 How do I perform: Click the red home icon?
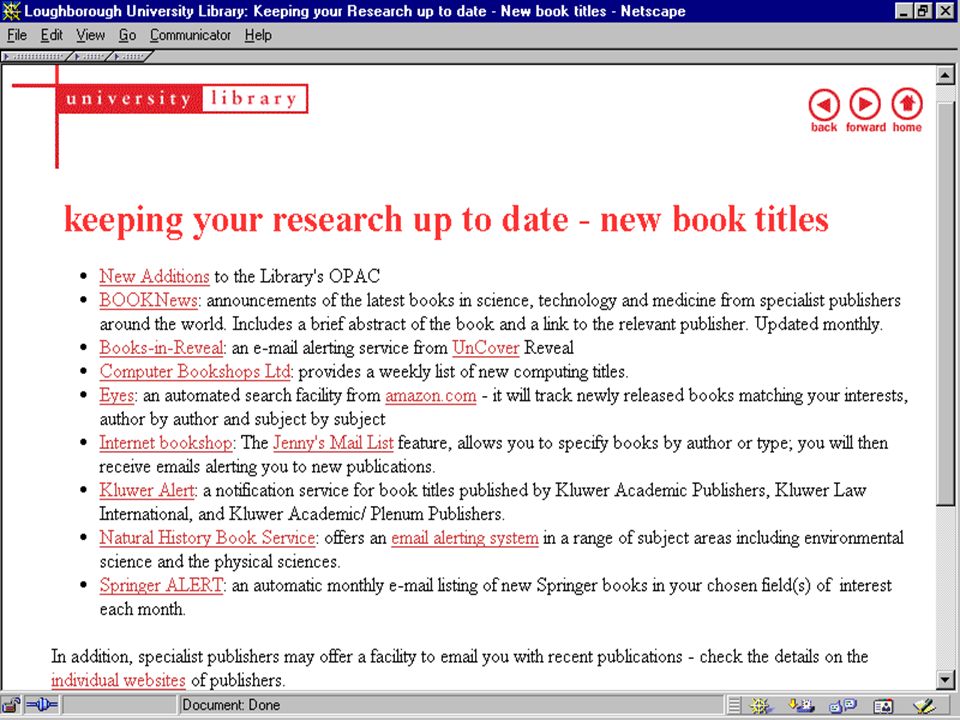(907, 105)
